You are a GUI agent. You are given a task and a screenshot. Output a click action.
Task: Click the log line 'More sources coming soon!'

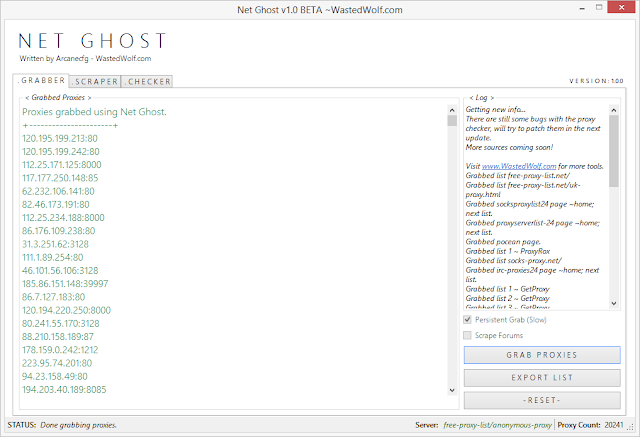pyautogui.click(x=509, y=147)
